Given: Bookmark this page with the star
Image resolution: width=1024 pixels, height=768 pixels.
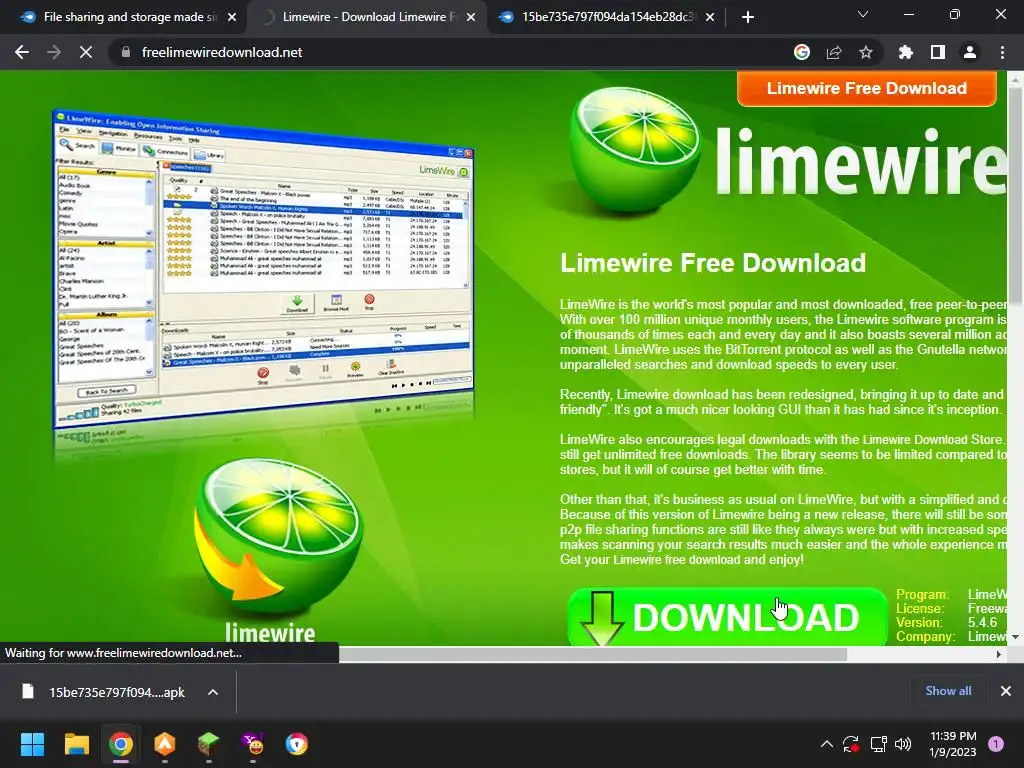Looking at the screenshot, I should coord(866,52).
